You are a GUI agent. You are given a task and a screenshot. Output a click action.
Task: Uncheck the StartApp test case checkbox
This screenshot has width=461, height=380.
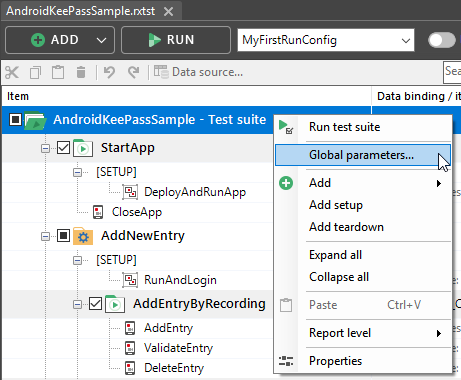(x=63, y=148)
